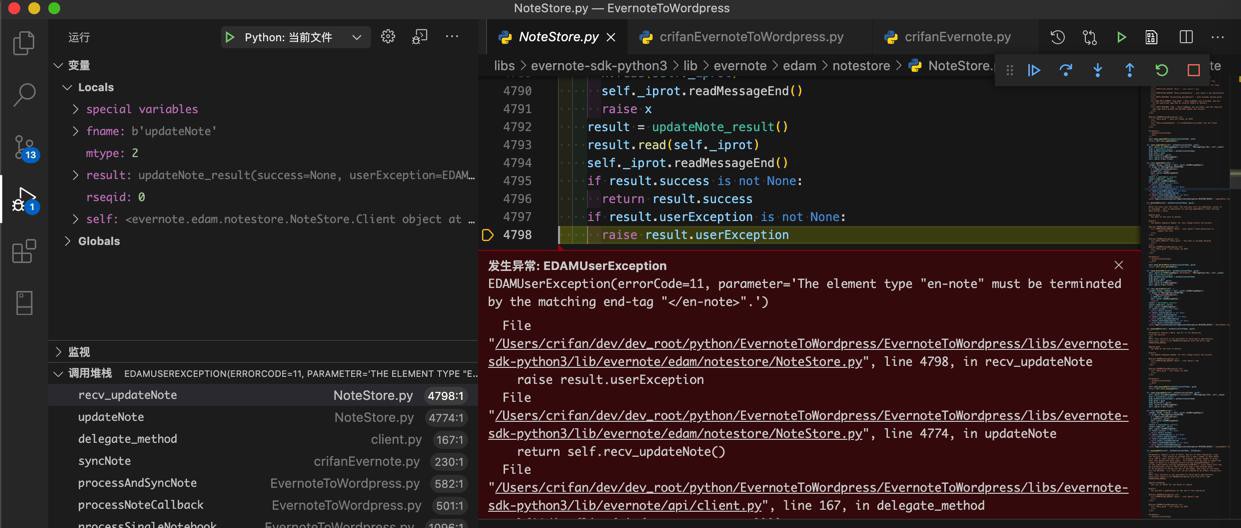Viewport: 1241px width, 528px height.
Task: Open client.py line 167 traceback link
Action: (808, 496)
